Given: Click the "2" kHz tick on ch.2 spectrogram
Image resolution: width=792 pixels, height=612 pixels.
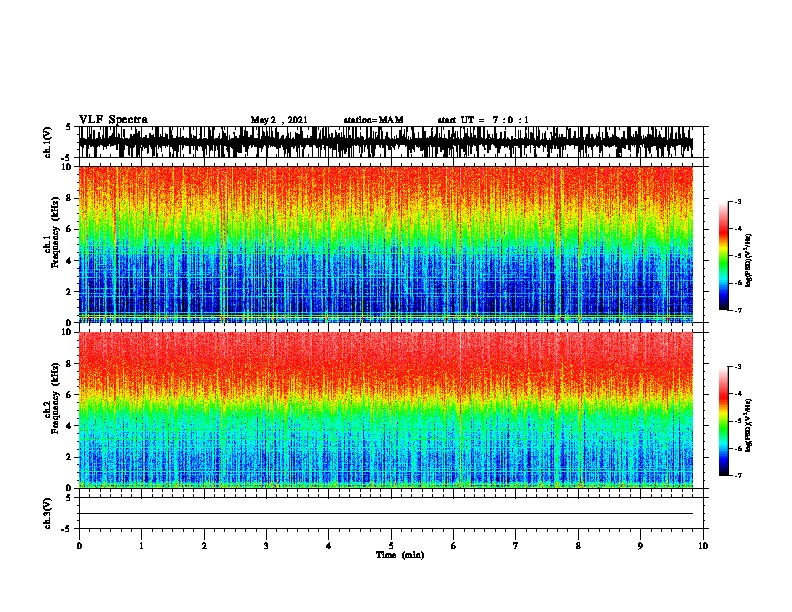Looking at the screenshot, I should (x=69, y=457).
